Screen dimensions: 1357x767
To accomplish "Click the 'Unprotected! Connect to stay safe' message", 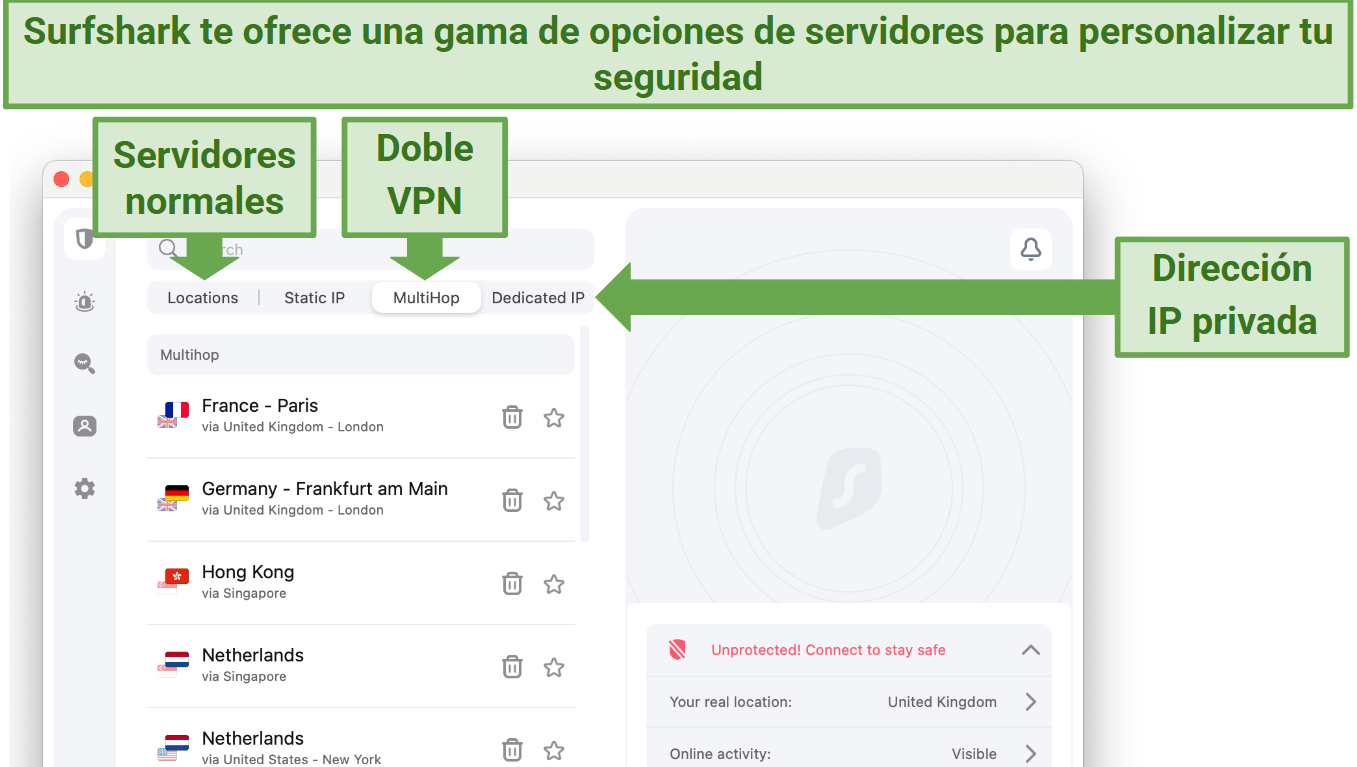I will (x=828, y=650).
